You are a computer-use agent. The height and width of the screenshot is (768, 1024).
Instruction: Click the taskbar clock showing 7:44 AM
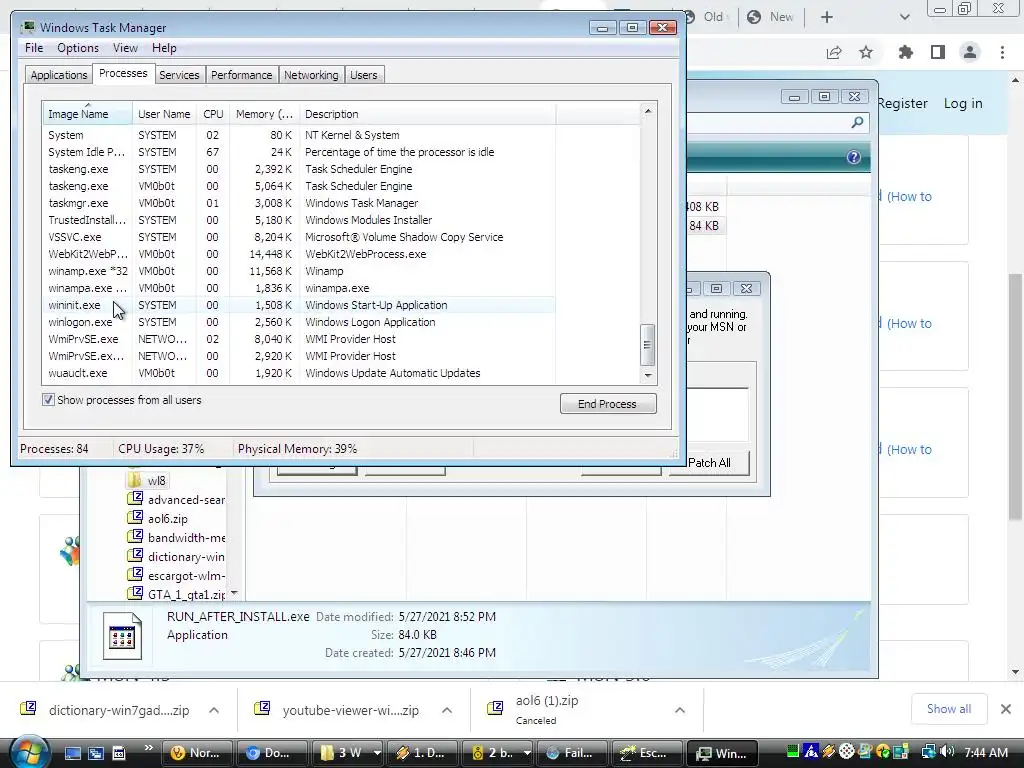(x=985, y=752)
